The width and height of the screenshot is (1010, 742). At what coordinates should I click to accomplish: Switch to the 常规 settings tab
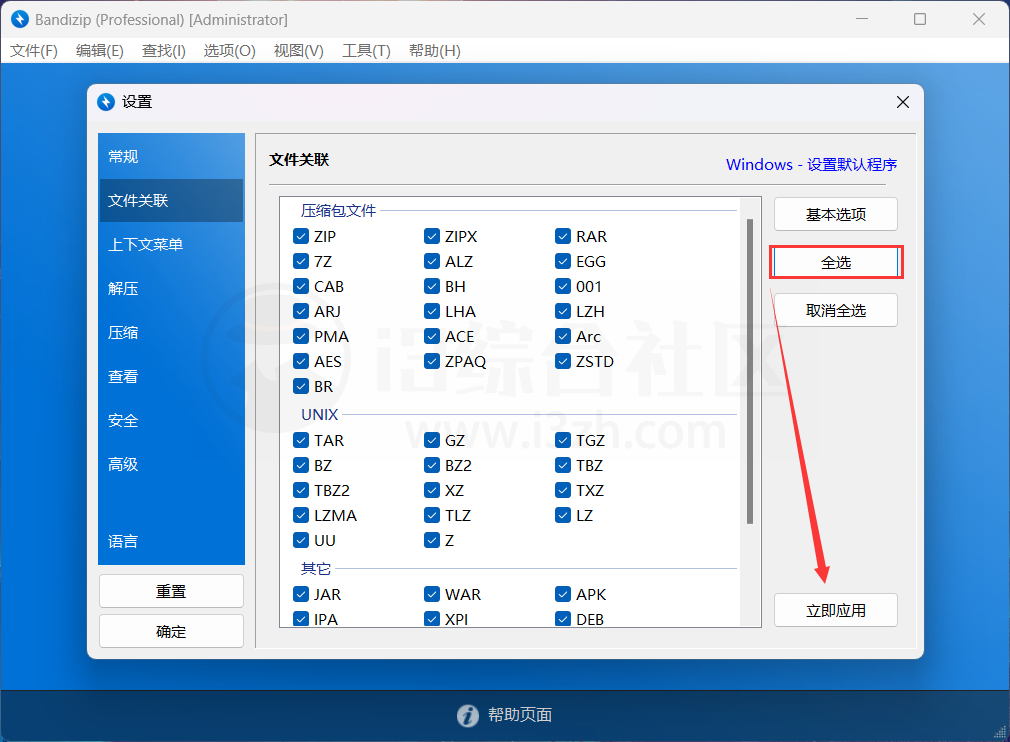tap(171, 157)
